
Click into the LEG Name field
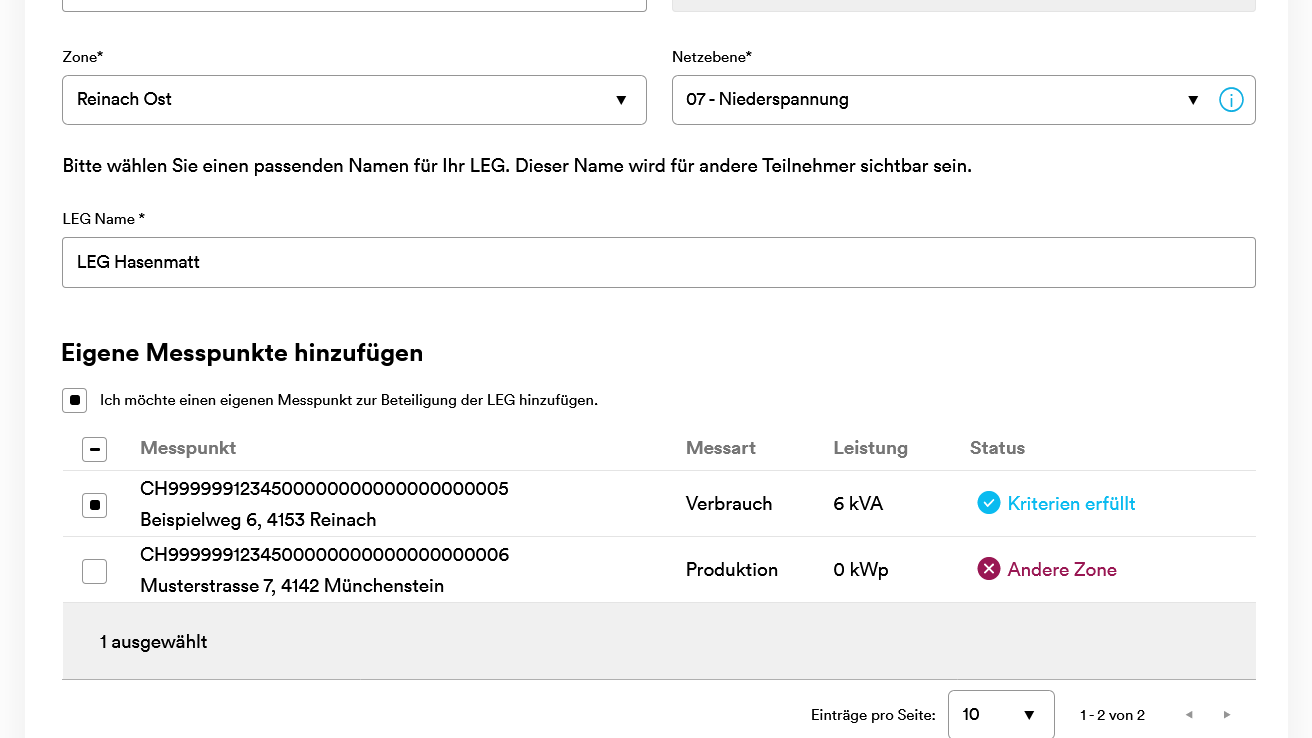coord(658,262)
